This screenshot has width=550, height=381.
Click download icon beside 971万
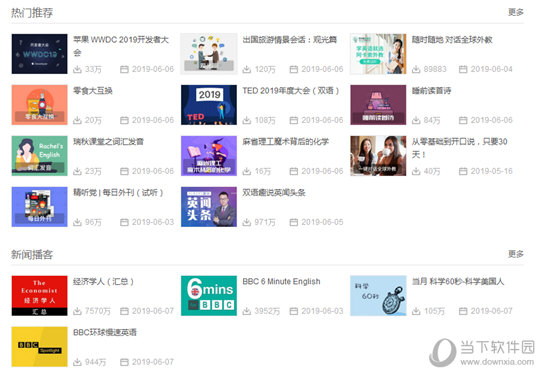(247, 222)
